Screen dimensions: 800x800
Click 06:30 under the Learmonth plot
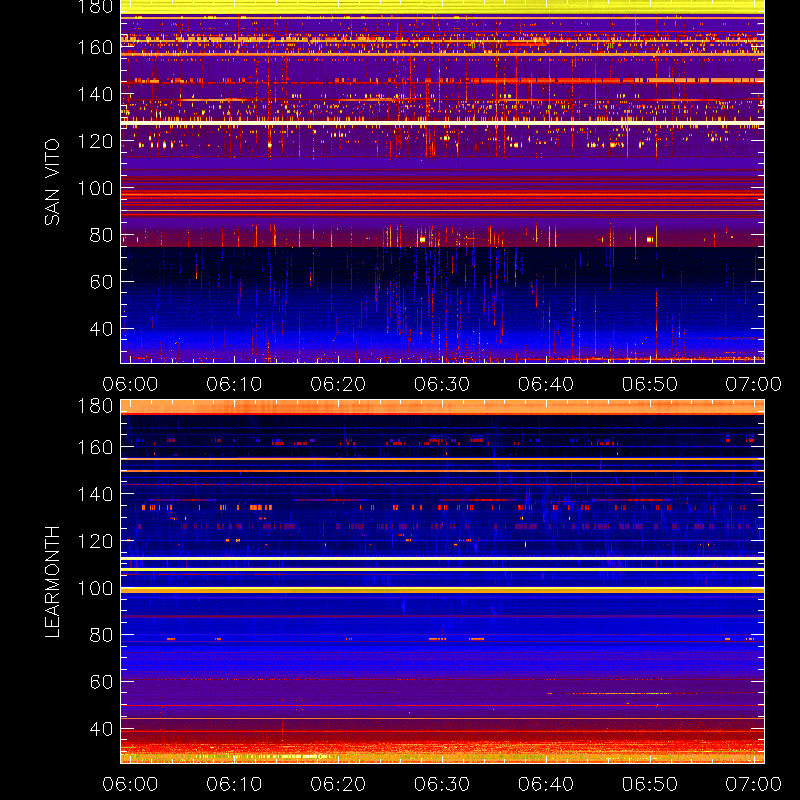(x=442, y=784)
